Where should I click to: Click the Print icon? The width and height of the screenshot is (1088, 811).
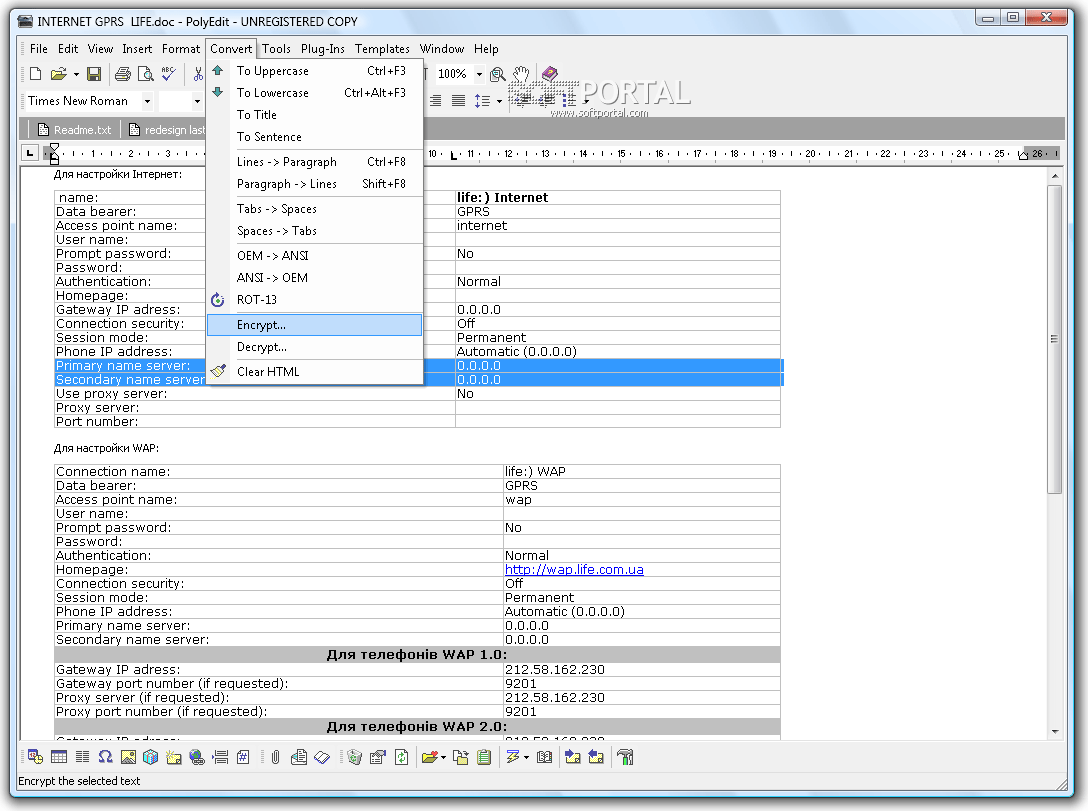point(123,74)
